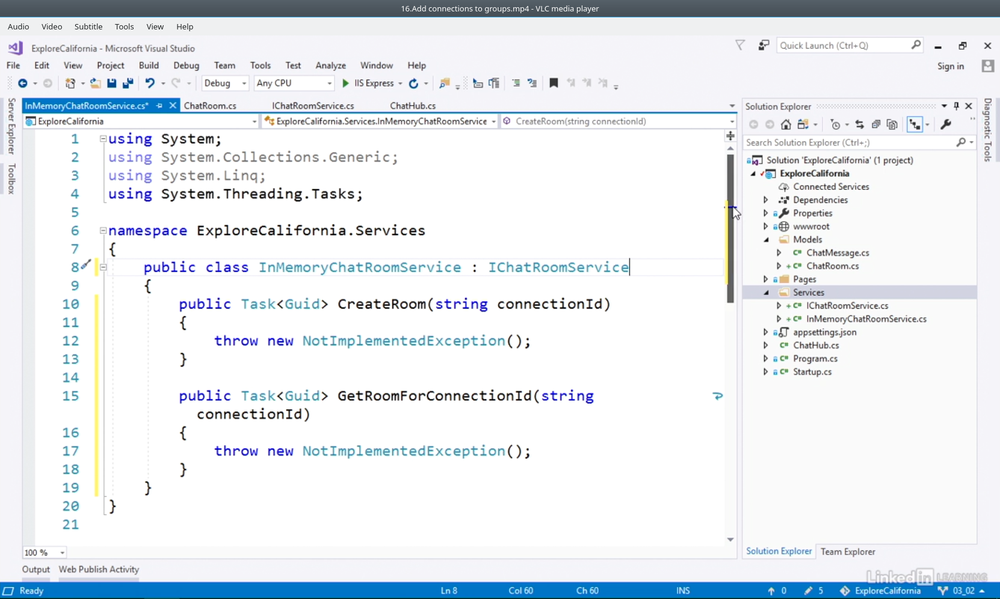Open the ExploreCalifornia project scope dropdown
Image resolution: width=1000 pixels, height=599 pixels.
click(x=254, y=121)
